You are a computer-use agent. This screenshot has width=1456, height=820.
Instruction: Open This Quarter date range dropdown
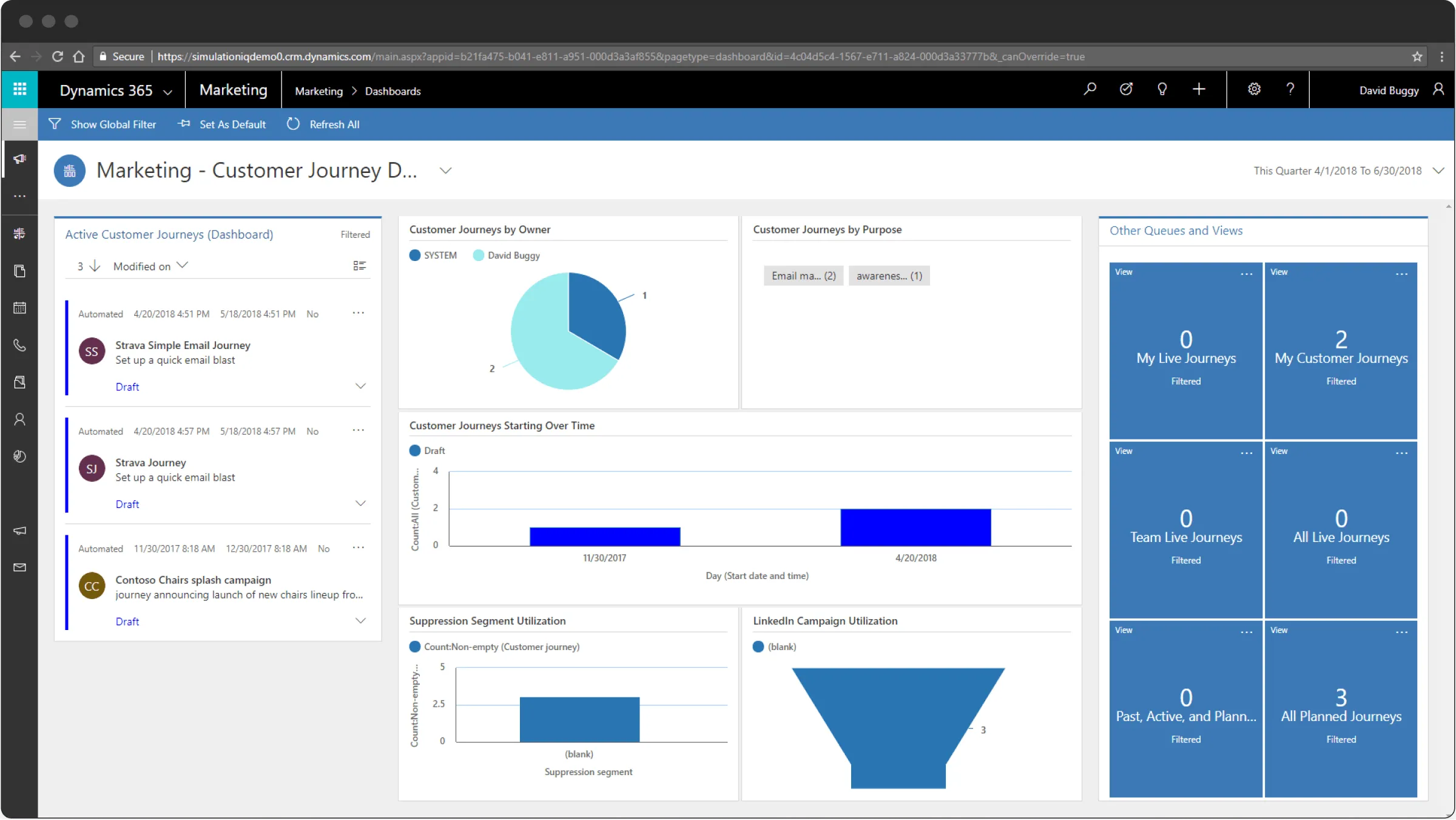[1438, 171]
